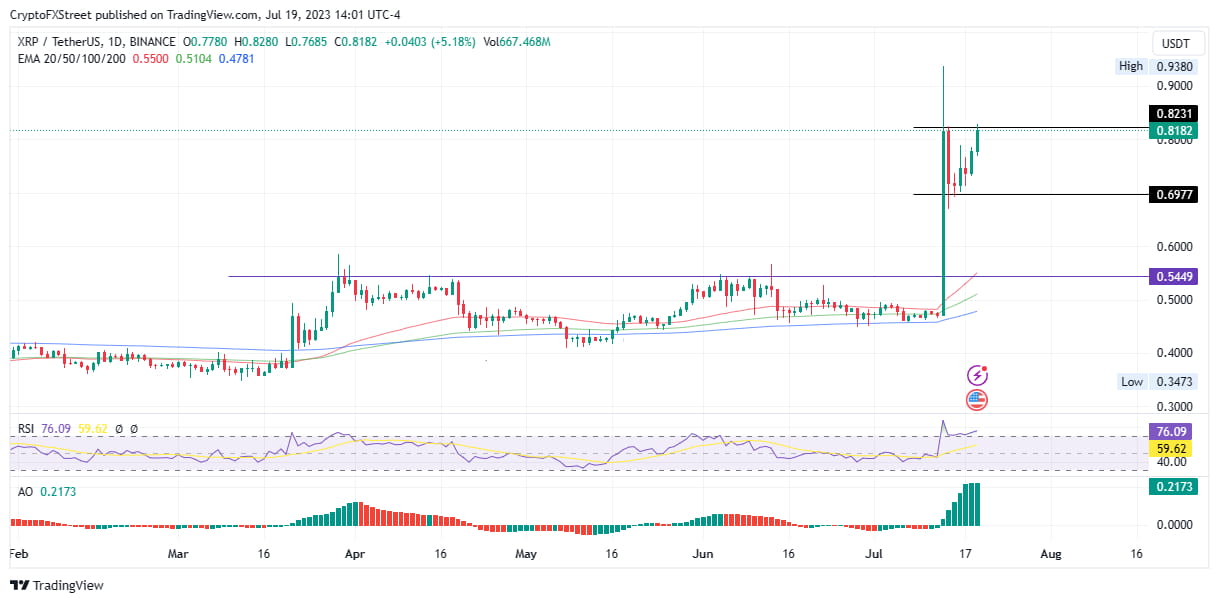Click the RSI 76.09 value badge
1219x603 pixels.
pos(1170,430)
